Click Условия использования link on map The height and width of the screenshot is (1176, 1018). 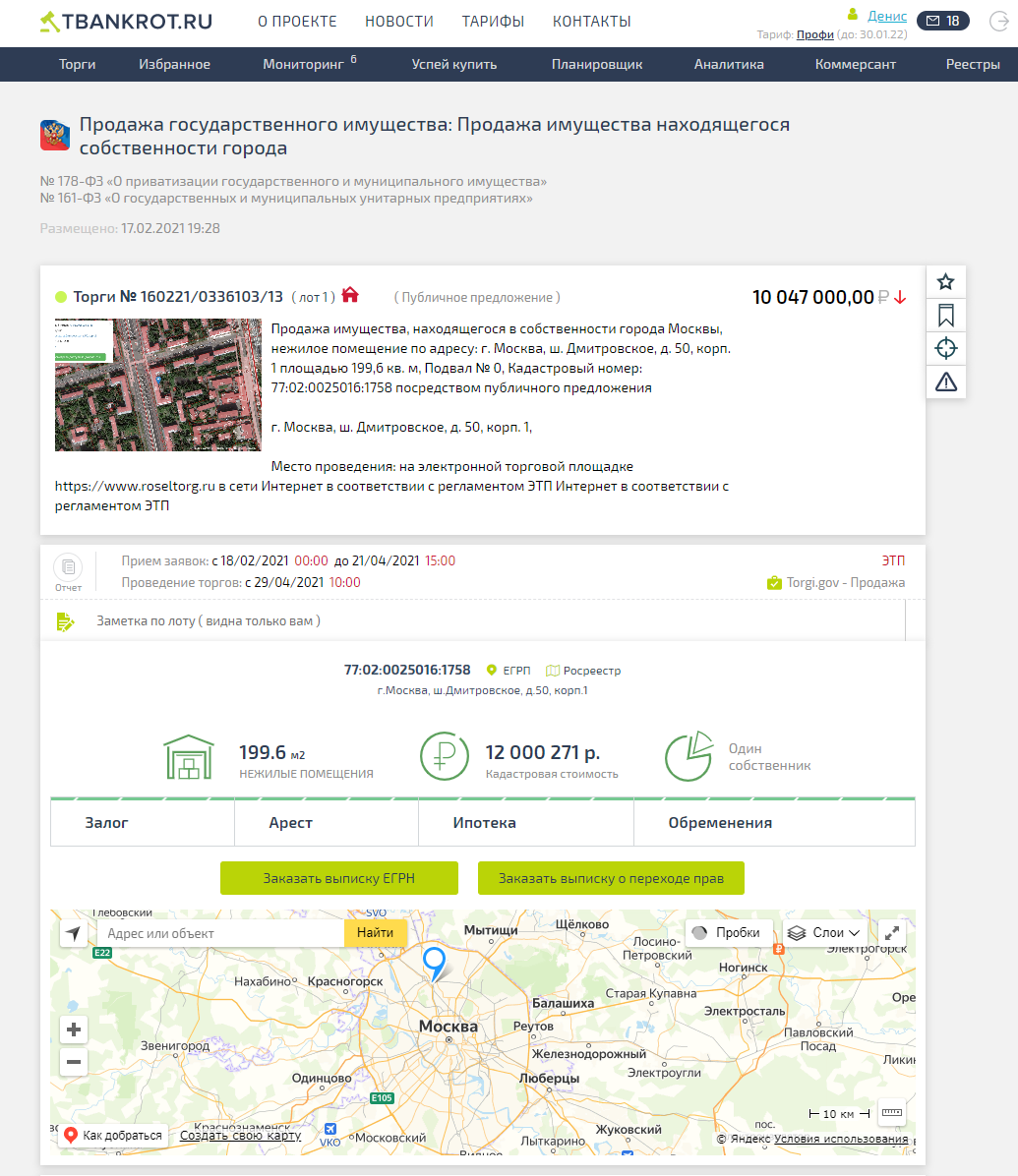click(841, 1139)
